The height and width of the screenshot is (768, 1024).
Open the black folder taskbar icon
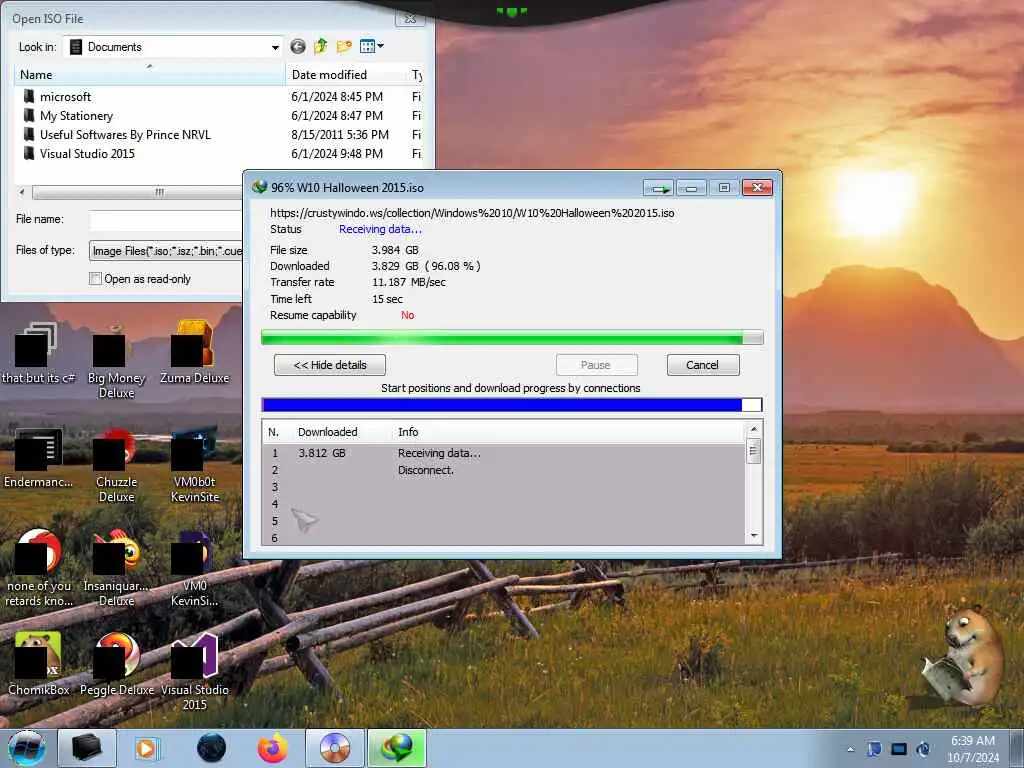click(87, 748)
